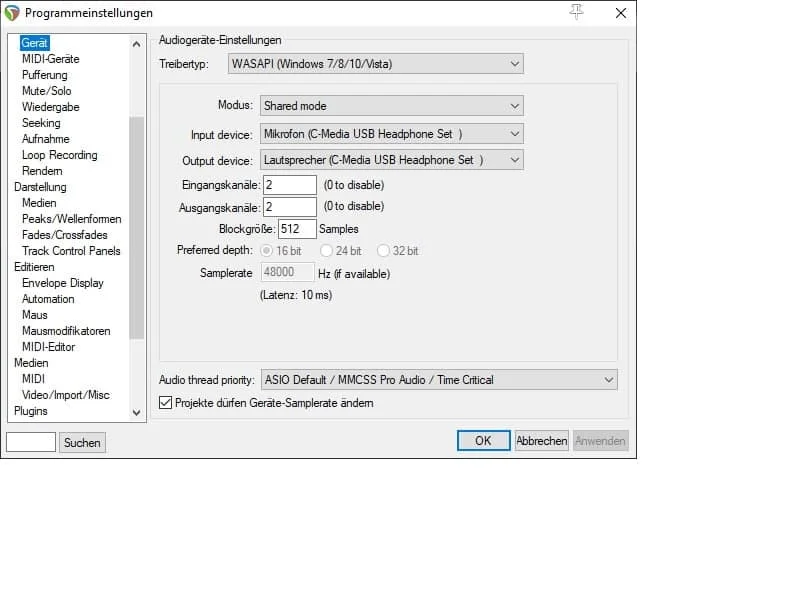Open the Pufferung settings page

44,74
